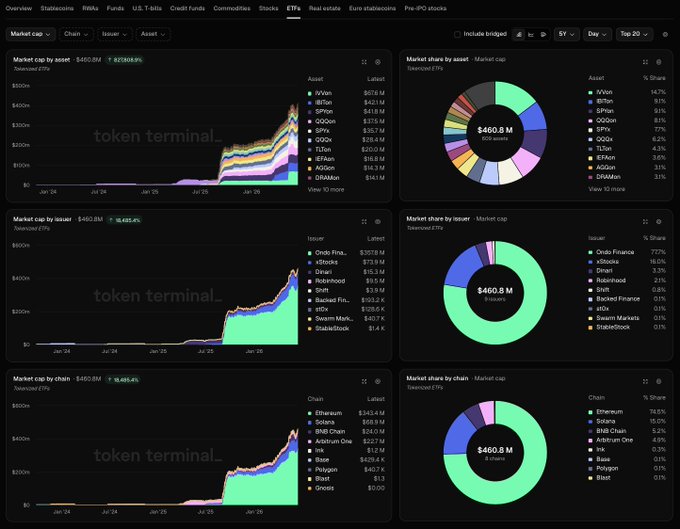The image size is (680, 529).
Task: Switch to the line chart view icon
Action: [531, 34]
